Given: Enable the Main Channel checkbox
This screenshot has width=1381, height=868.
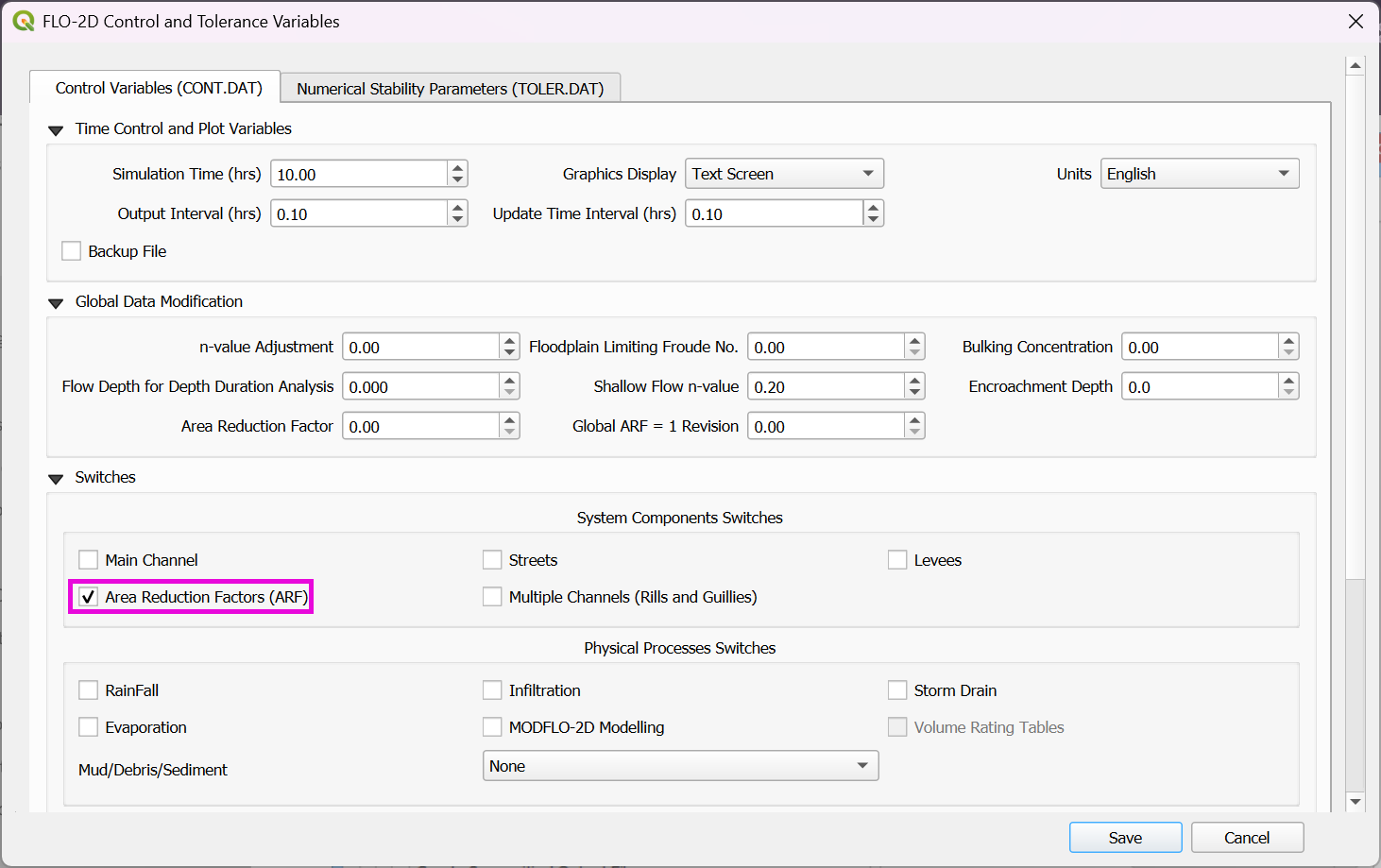Looking at the screenshot, I should coord(89,560).
